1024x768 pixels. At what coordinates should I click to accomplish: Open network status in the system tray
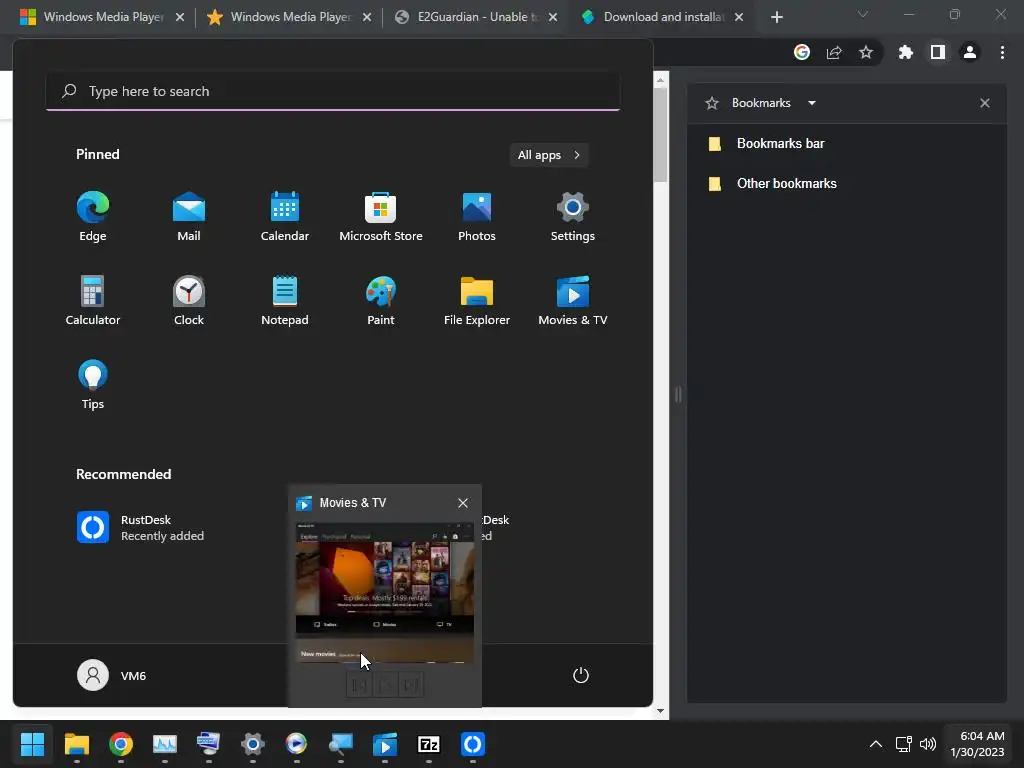(903, 744)
